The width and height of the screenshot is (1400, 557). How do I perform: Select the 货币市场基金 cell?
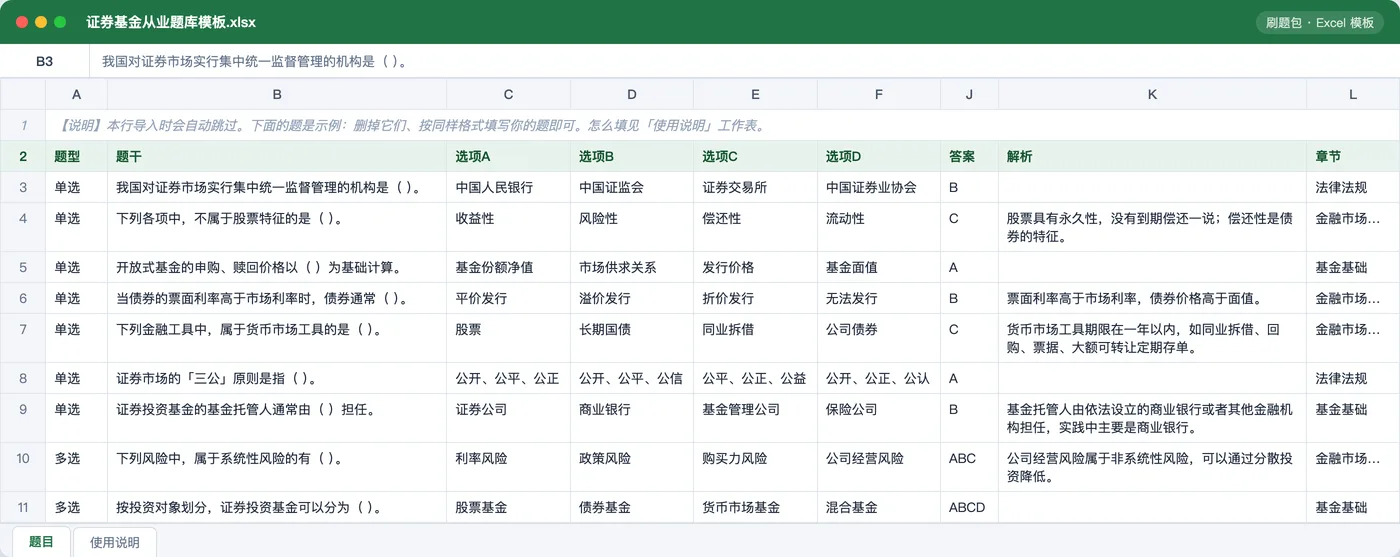755,507
